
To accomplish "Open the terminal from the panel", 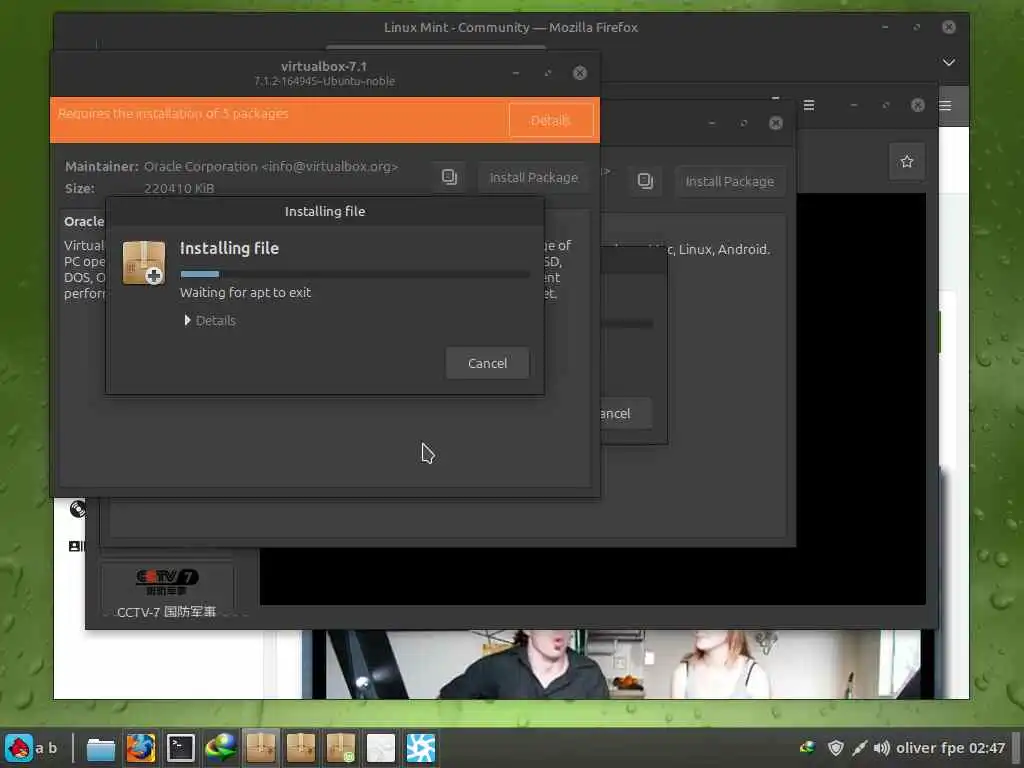I will (x=180, y=748).
